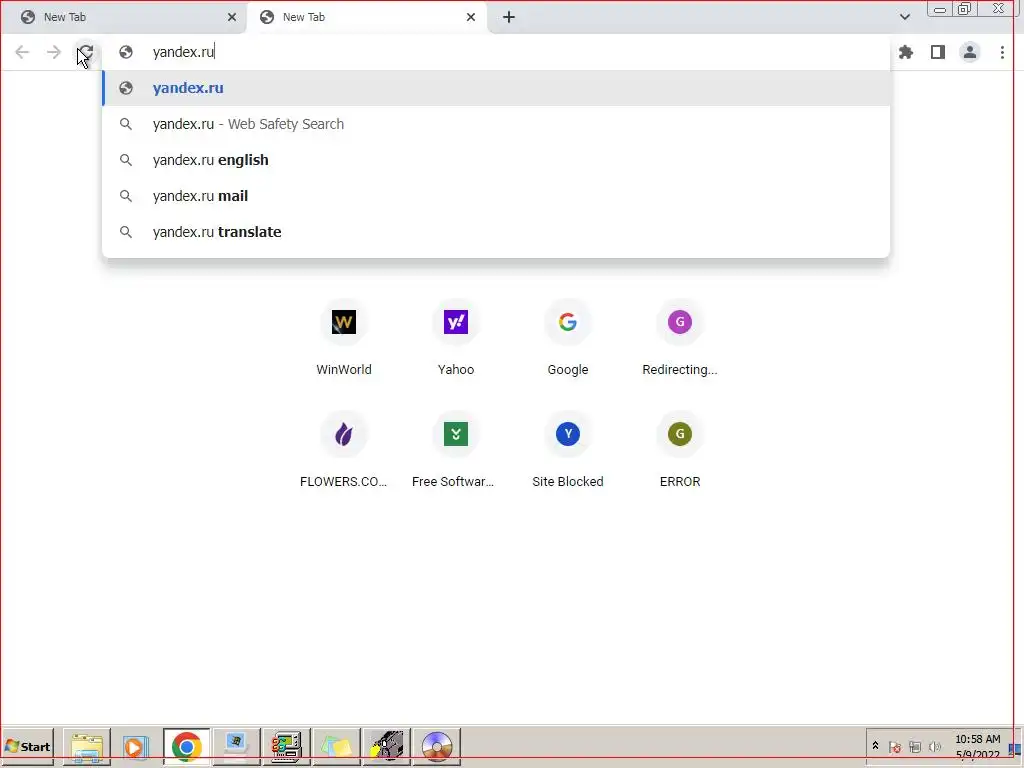1024x768 pixels.
Task: Open the ERROR shortcut
Action: [x=680, y=451]
